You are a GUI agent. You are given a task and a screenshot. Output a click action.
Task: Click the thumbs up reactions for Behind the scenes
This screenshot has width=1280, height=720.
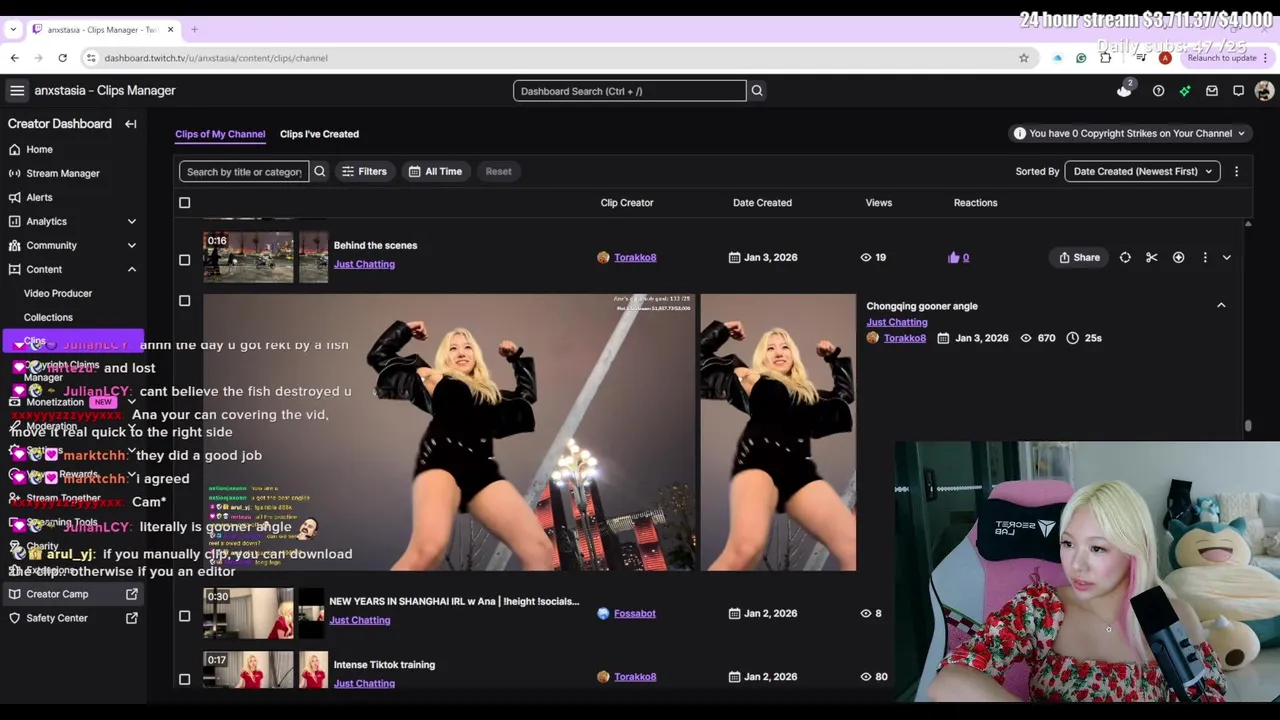958,258
